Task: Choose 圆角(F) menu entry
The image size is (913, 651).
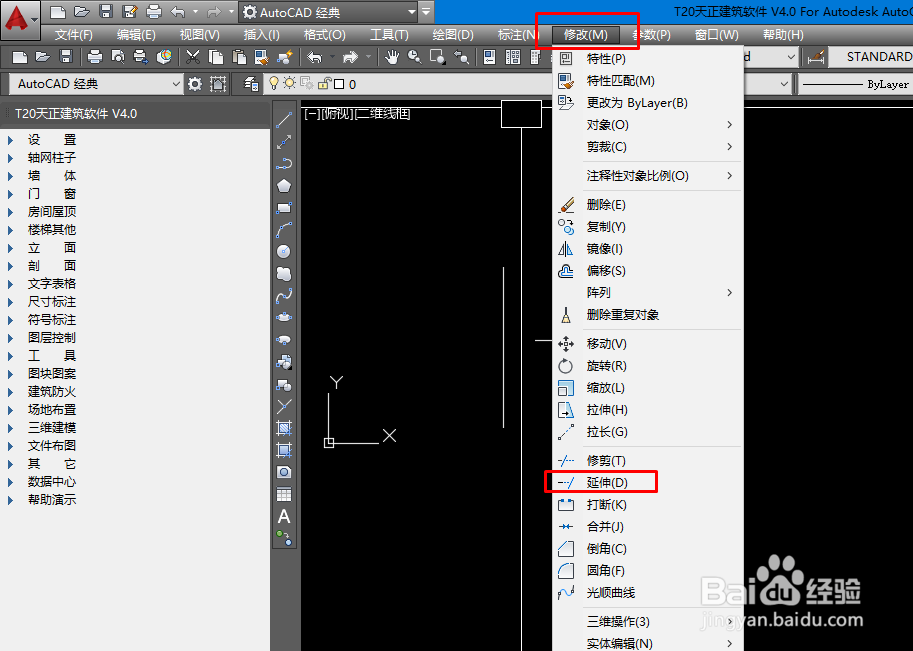Action: coord(647,571)
